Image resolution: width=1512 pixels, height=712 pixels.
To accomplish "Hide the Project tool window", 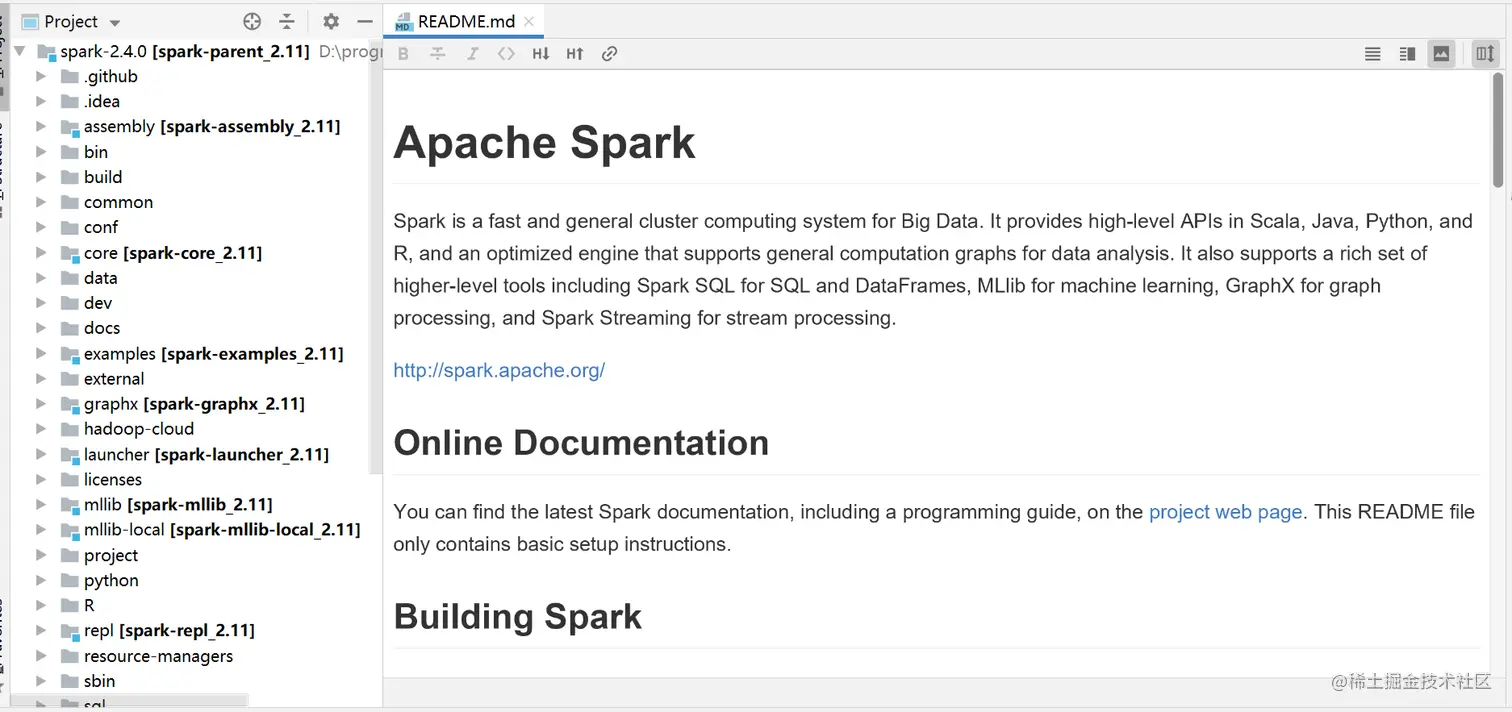I will coord(365,21).
